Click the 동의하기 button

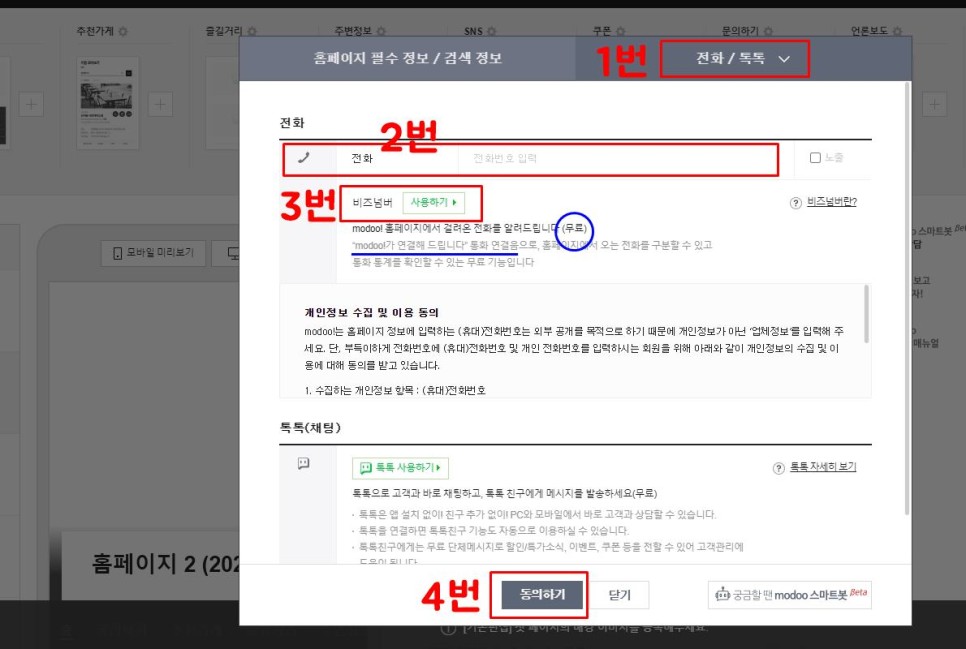[x=540, y=594]
